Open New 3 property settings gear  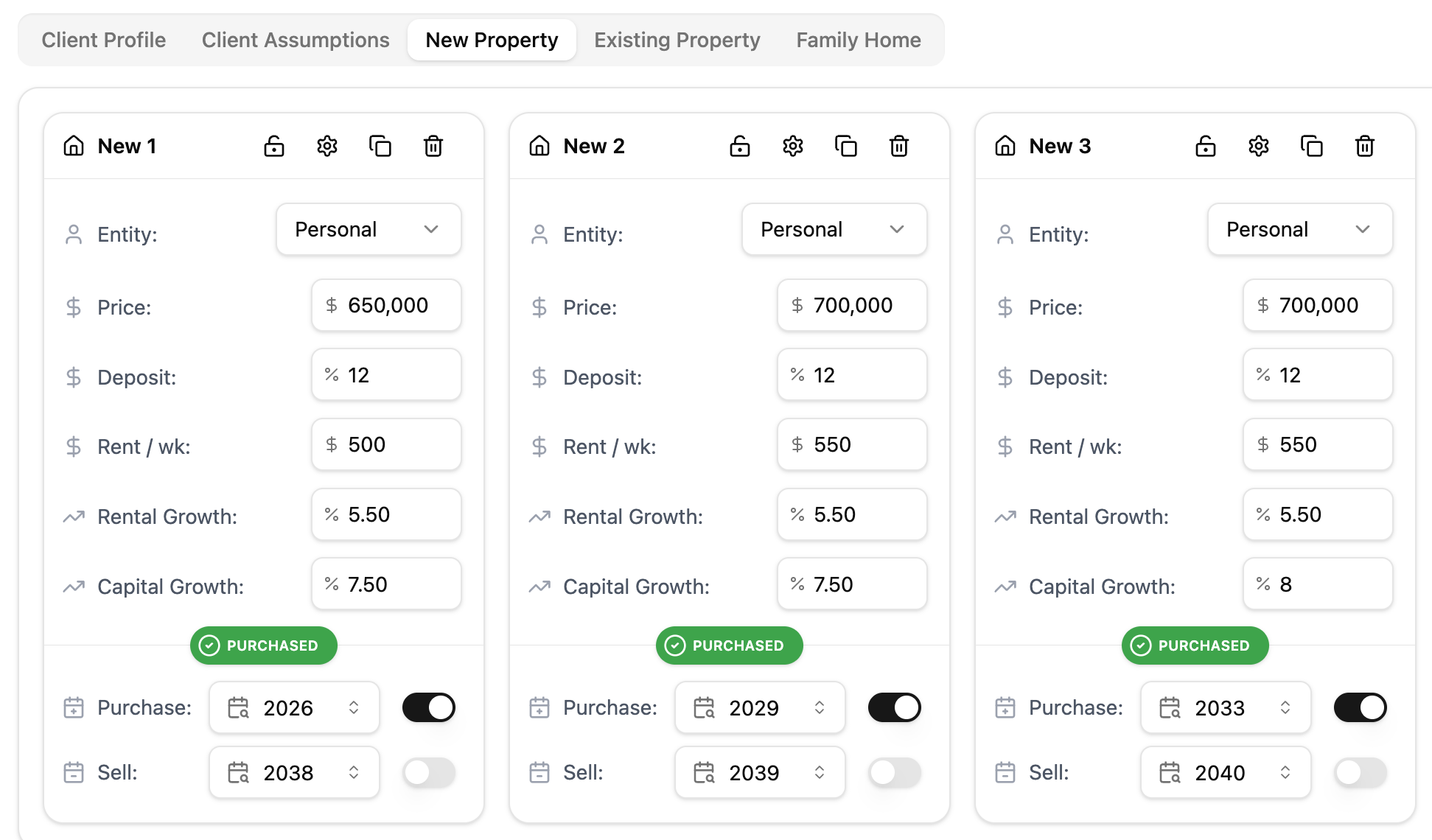[1258, 146]
